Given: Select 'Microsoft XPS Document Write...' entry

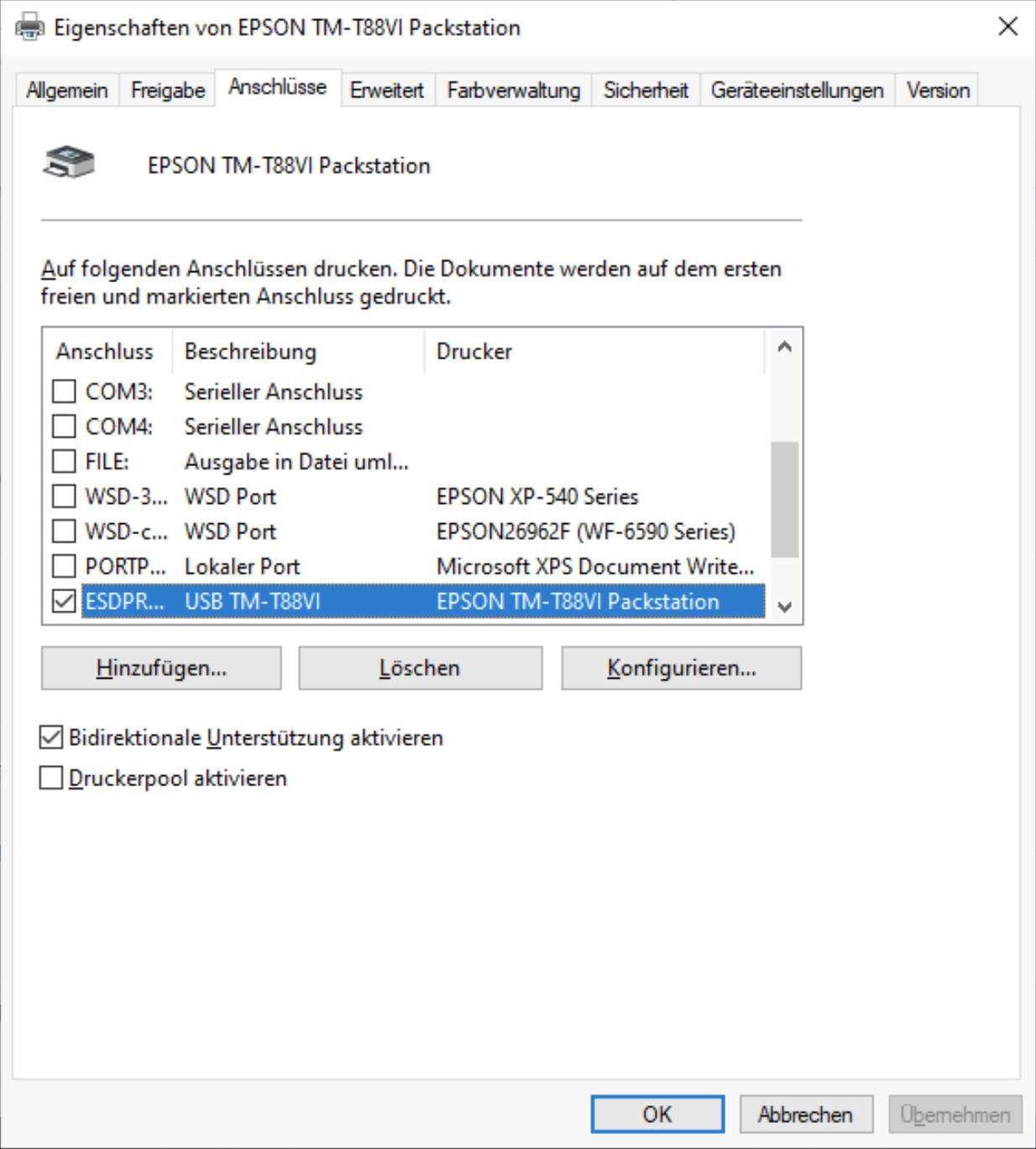Looking at the screenshot, I should [x=595, y=567].
